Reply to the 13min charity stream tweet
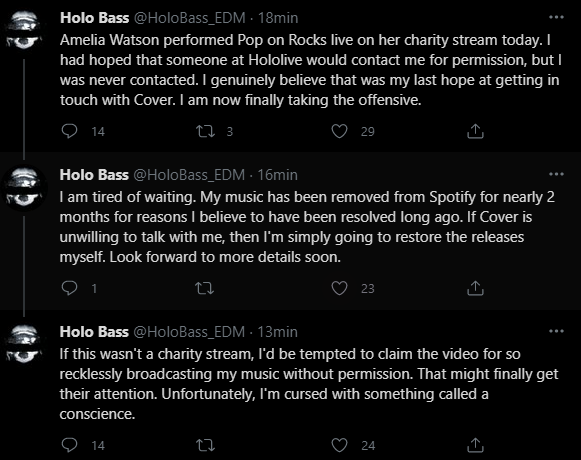This screenshot has width=581, height=460. point(69,445)
